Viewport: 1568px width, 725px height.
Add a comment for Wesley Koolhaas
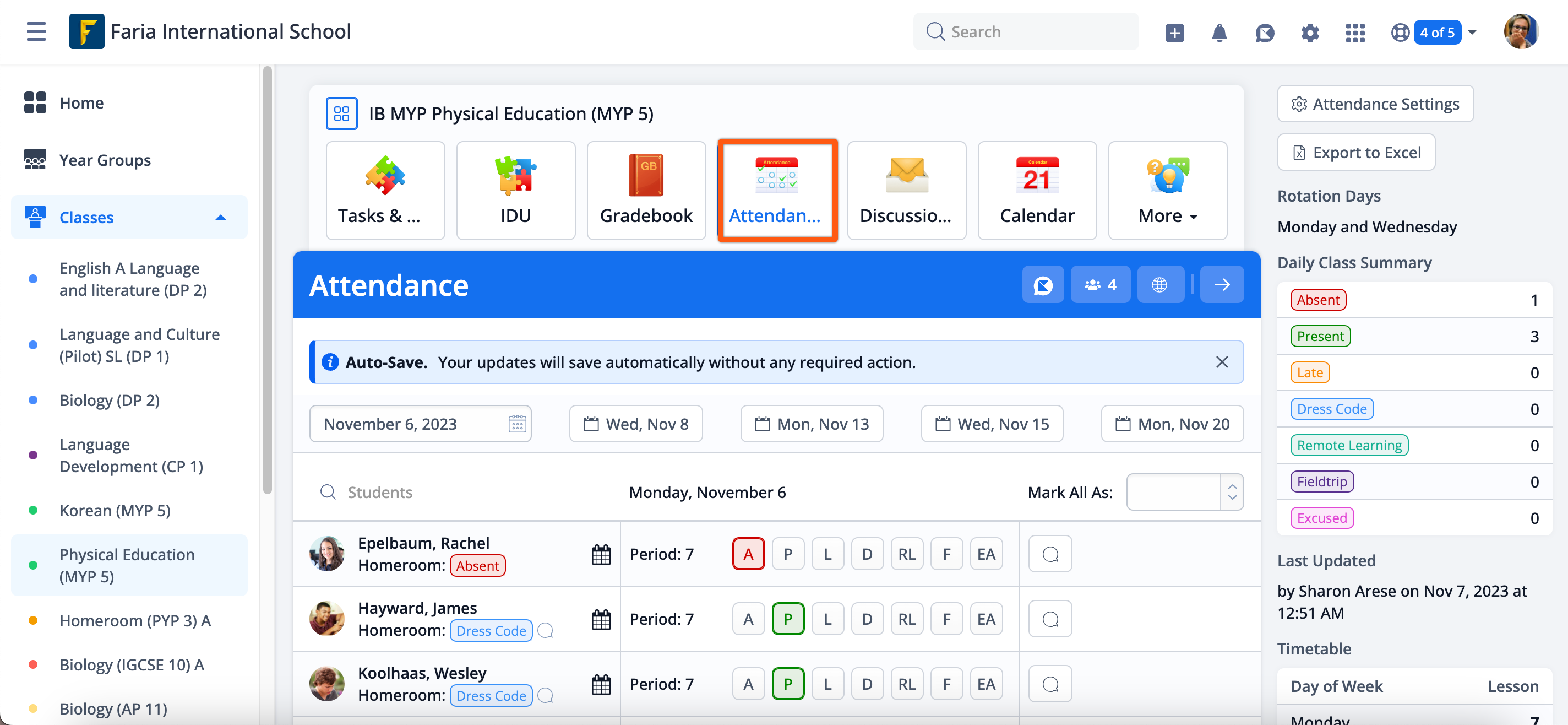[1050, 684]
